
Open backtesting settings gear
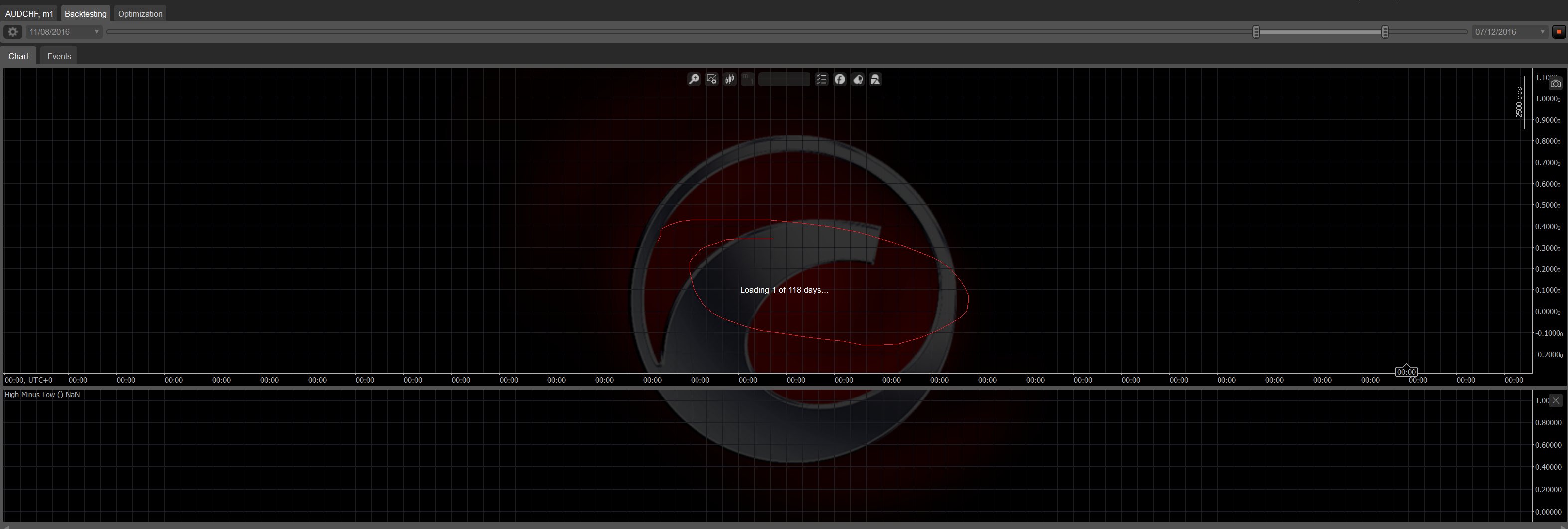pyautogui.click(x=13, y=31)
